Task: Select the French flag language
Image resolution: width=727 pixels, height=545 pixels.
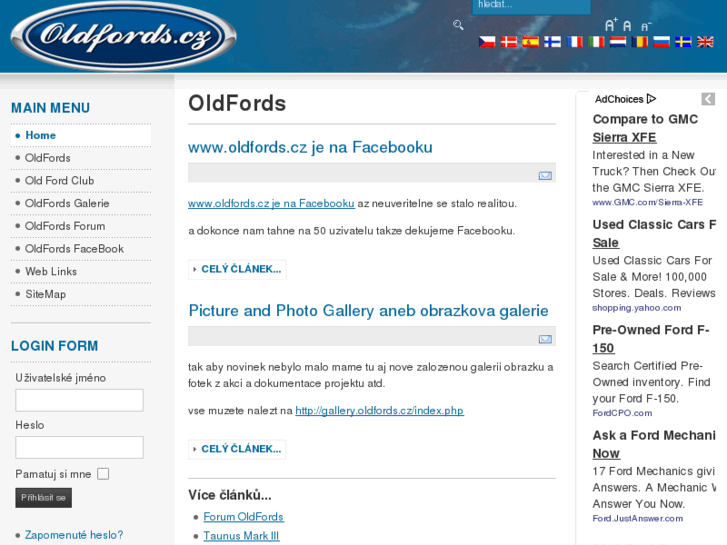Action: 574,42
